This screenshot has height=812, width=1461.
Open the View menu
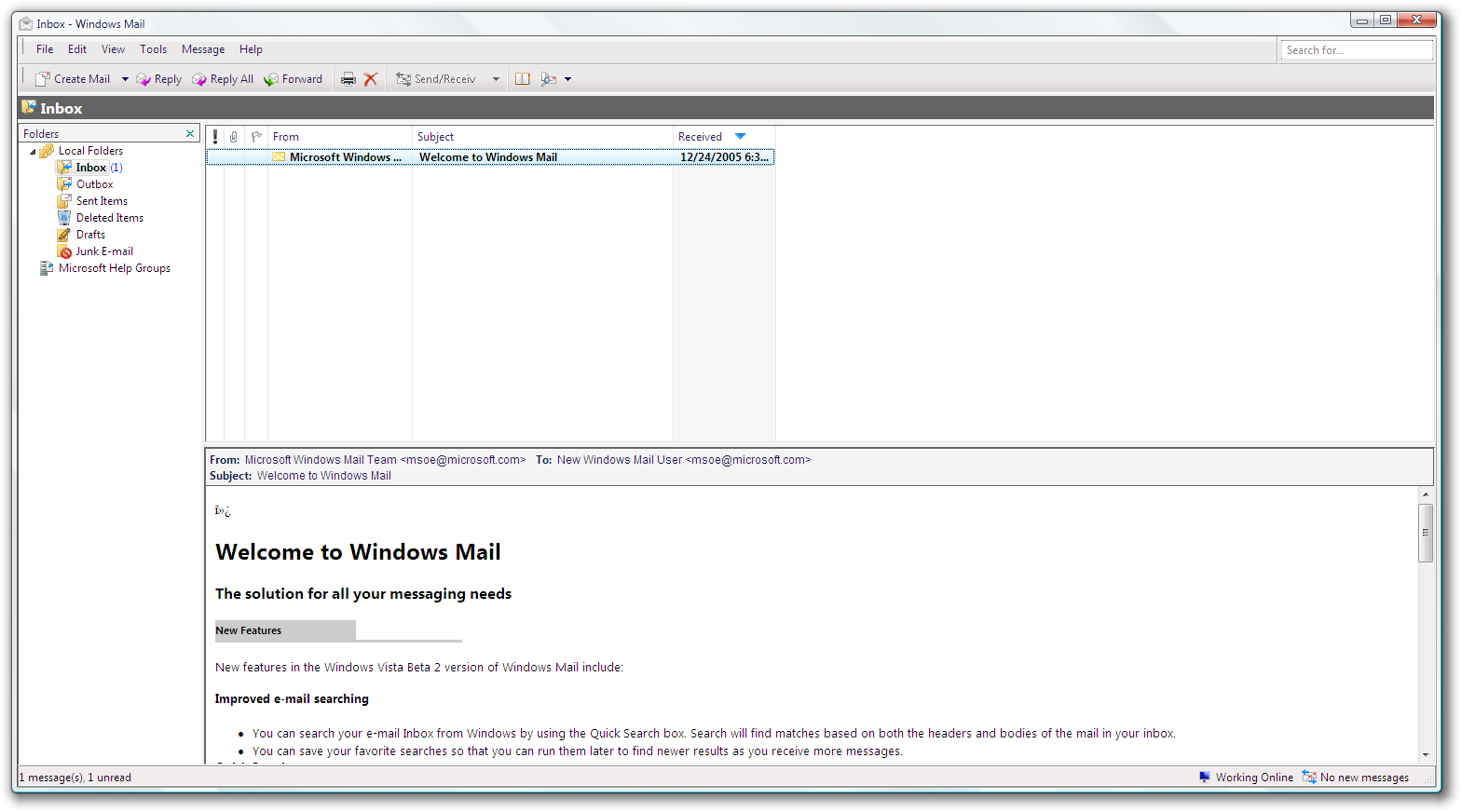tap(113, 49)
